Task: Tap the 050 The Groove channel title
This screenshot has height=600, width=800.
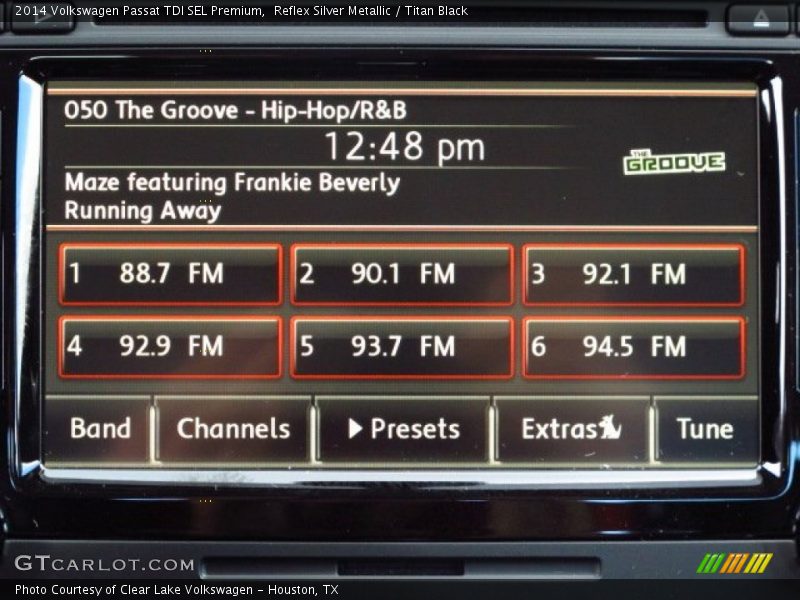Action: [x=235, y=110]
